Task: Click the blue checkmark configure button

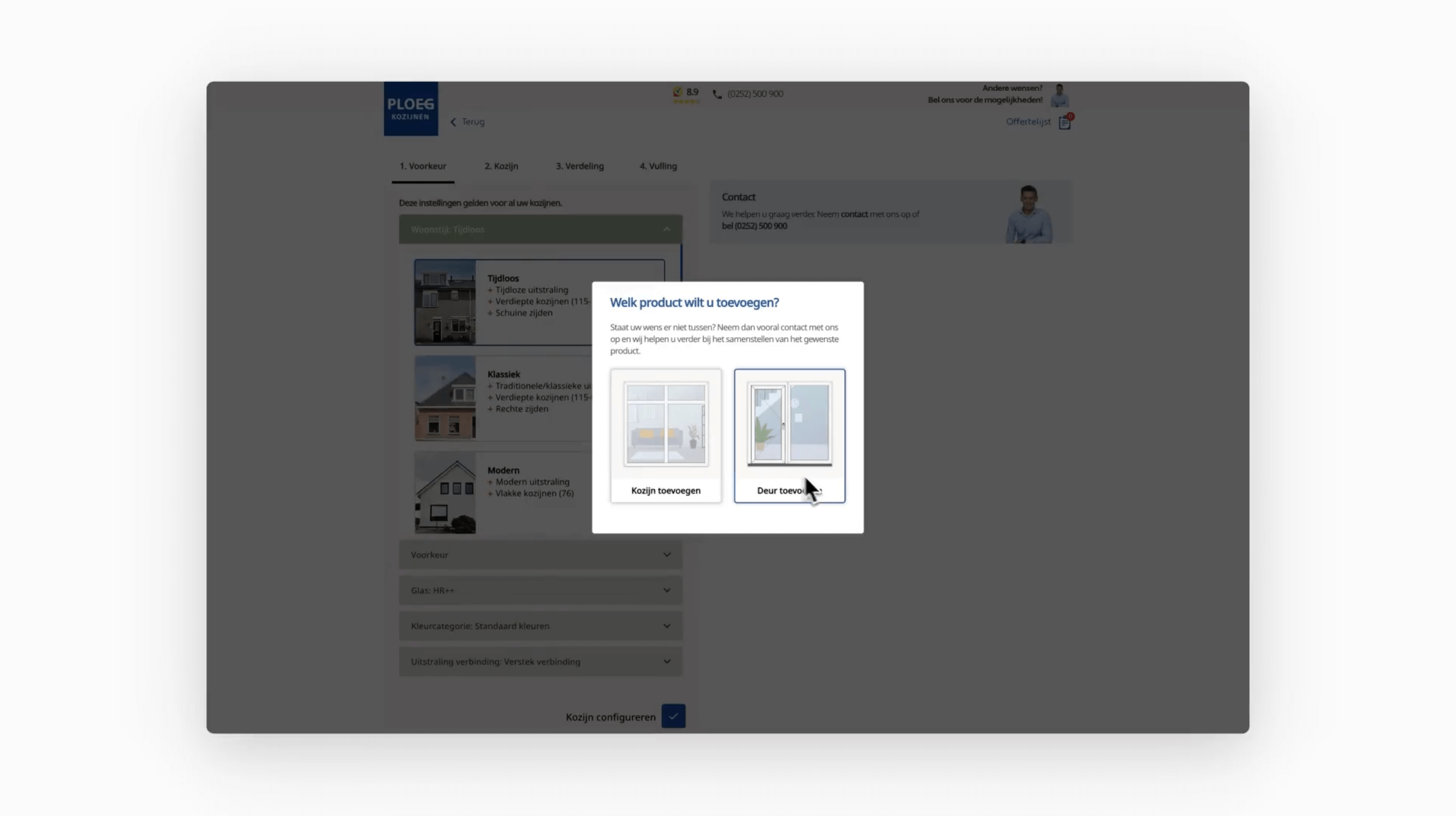Action: coord(673,716)
